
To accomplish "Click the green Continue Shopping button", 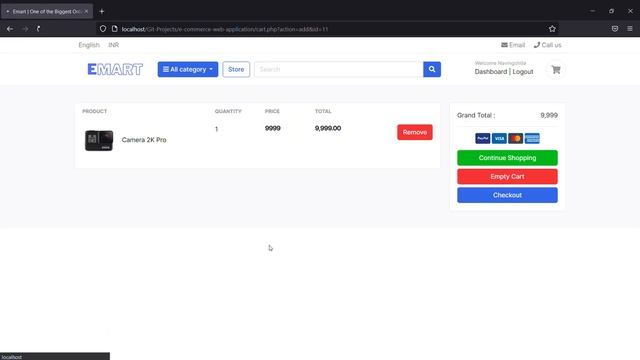I will coord(507,158).
